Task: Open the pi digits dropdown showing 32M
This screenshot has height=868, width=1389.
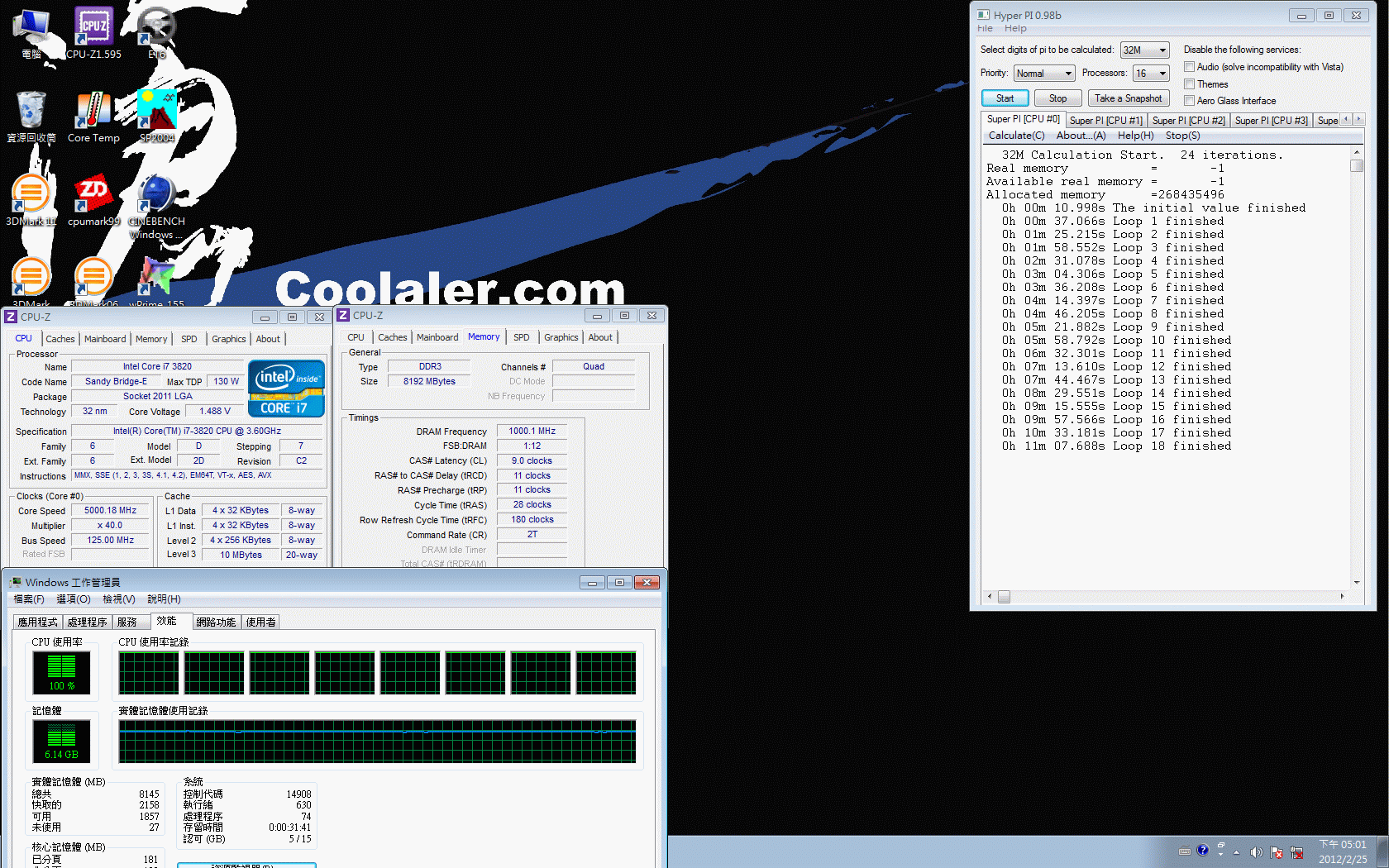Action: pyautogui.click(x=1145, y=50)
